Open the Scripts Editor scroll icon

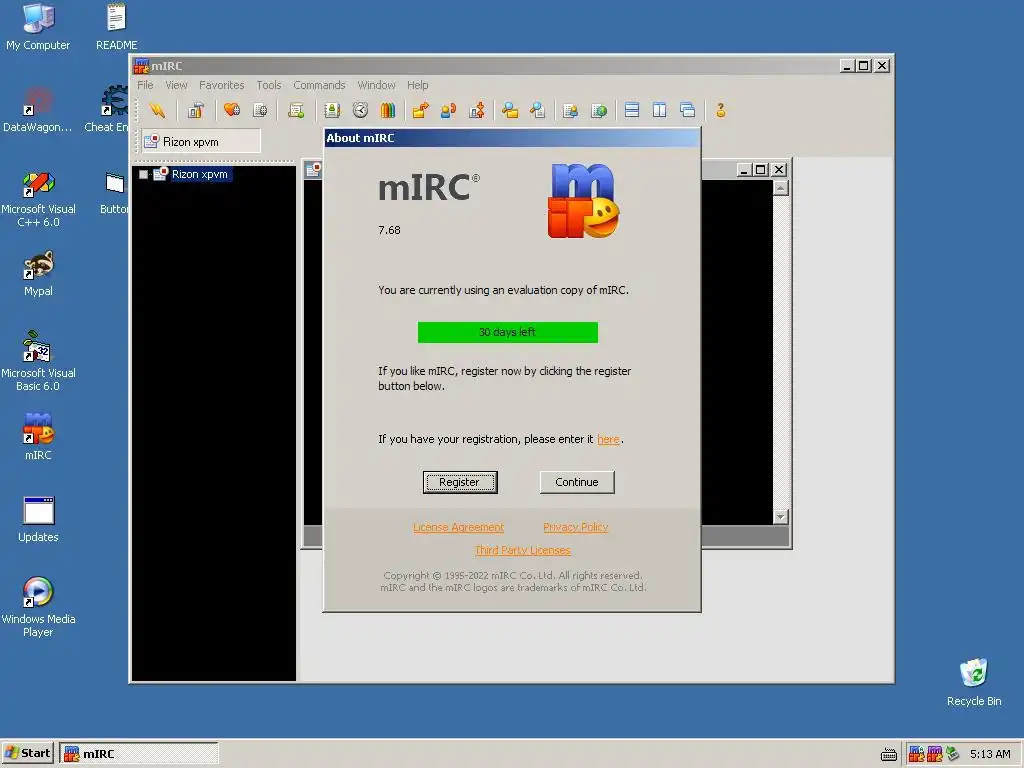[x=296, y=110]
